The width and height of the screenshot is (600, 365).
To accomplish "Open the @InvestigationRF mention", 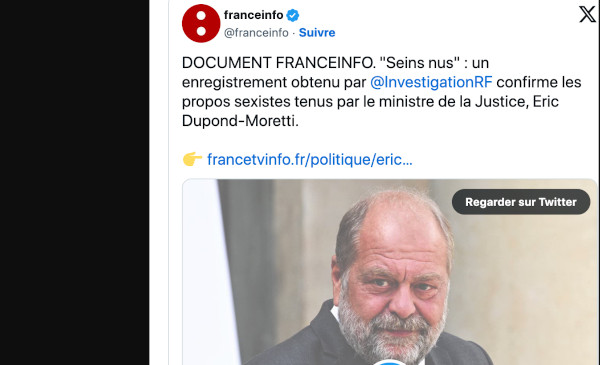I will pyautogui.click(x=431, y=82).
